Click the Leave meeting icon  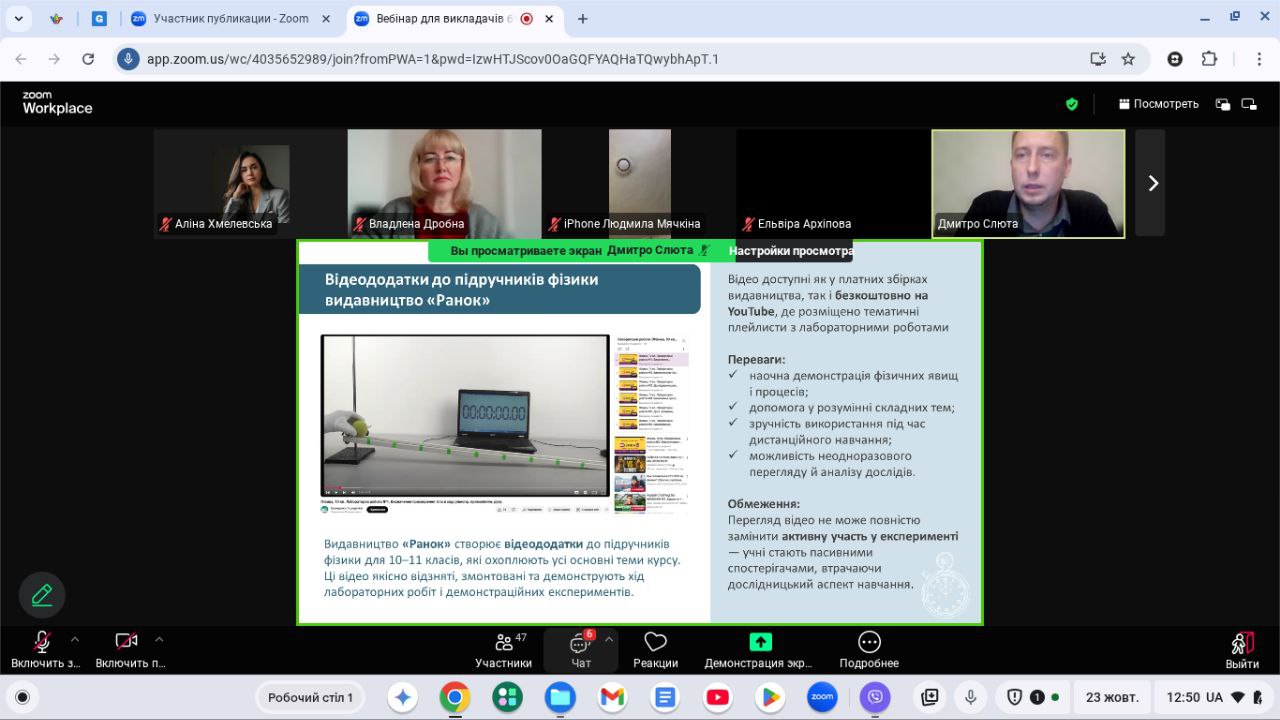tap(1241, 643)
